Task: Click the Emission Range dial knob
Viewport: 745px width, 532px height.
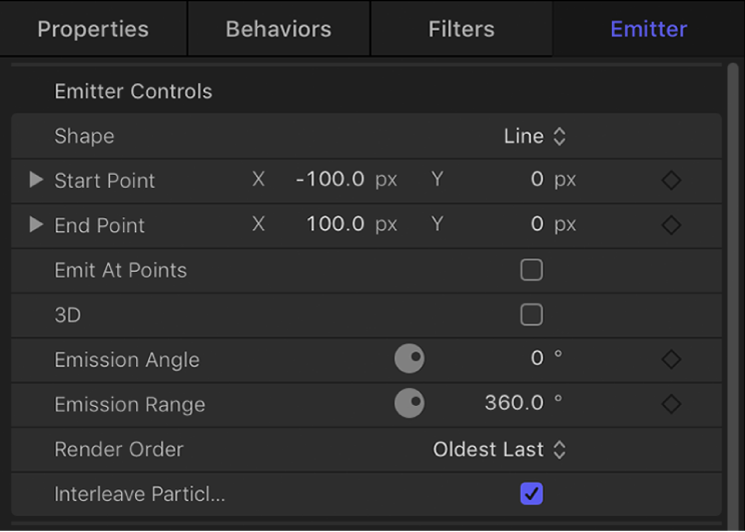Action: pyautogui.click(x=409, y=404)
